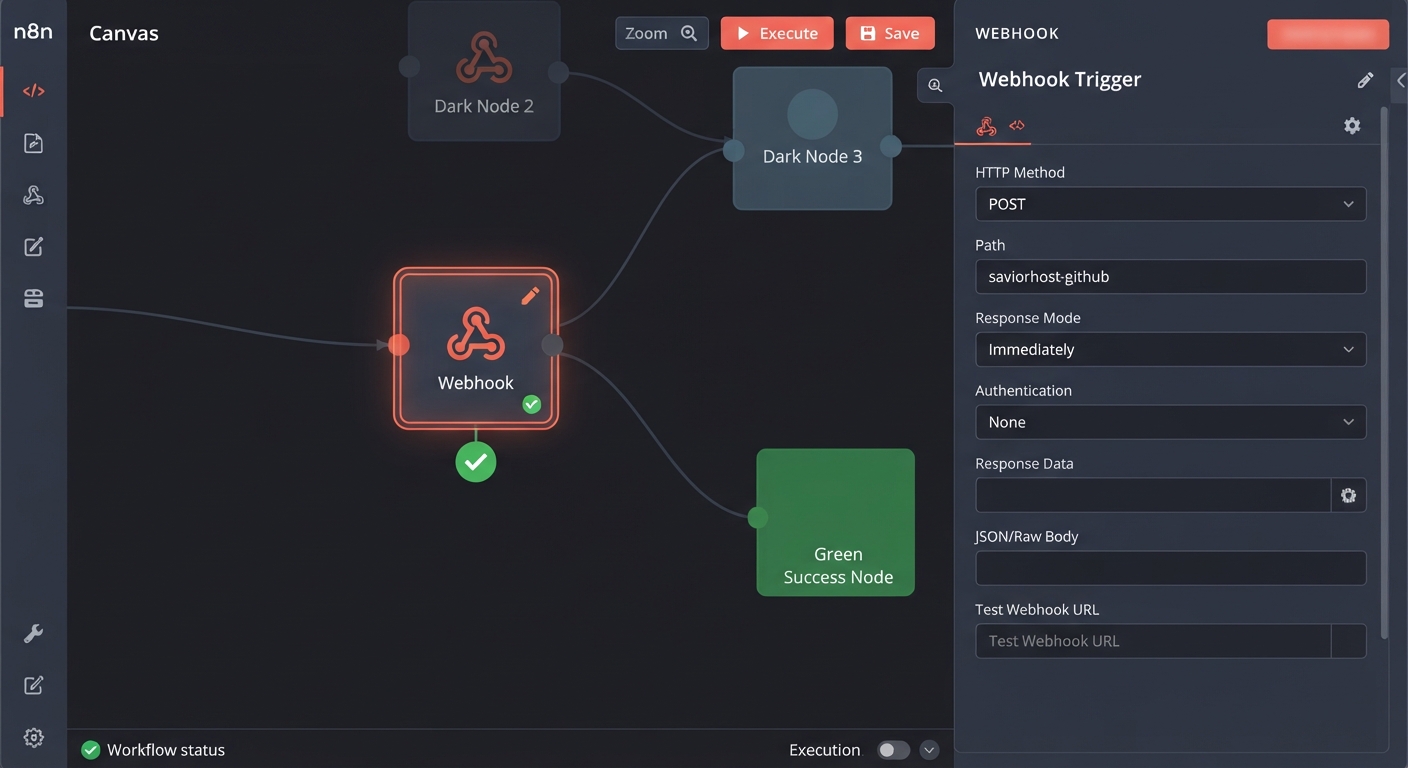Click the large green checkmark below Webhook node
This screenshot has width=1408, height=768.
(x=476, y=462)
